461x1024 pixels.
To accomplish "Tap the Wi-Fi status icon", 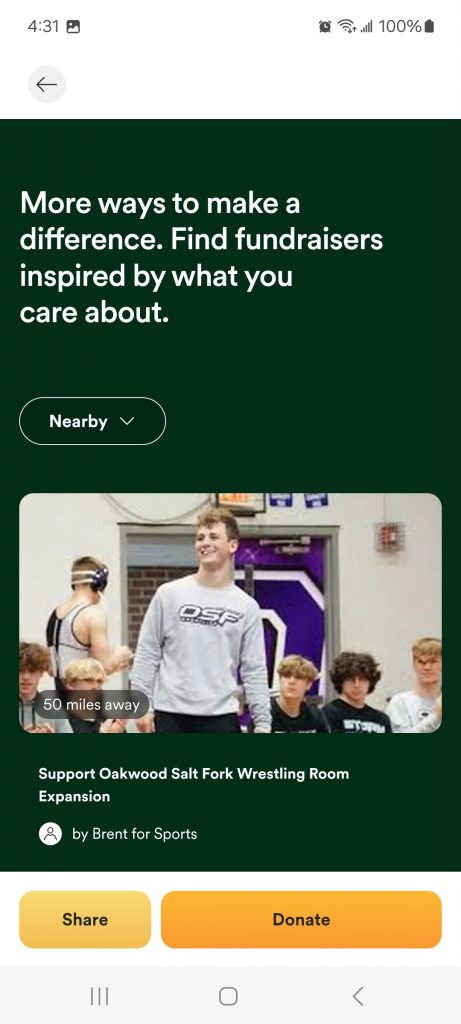I will (347, 26).
